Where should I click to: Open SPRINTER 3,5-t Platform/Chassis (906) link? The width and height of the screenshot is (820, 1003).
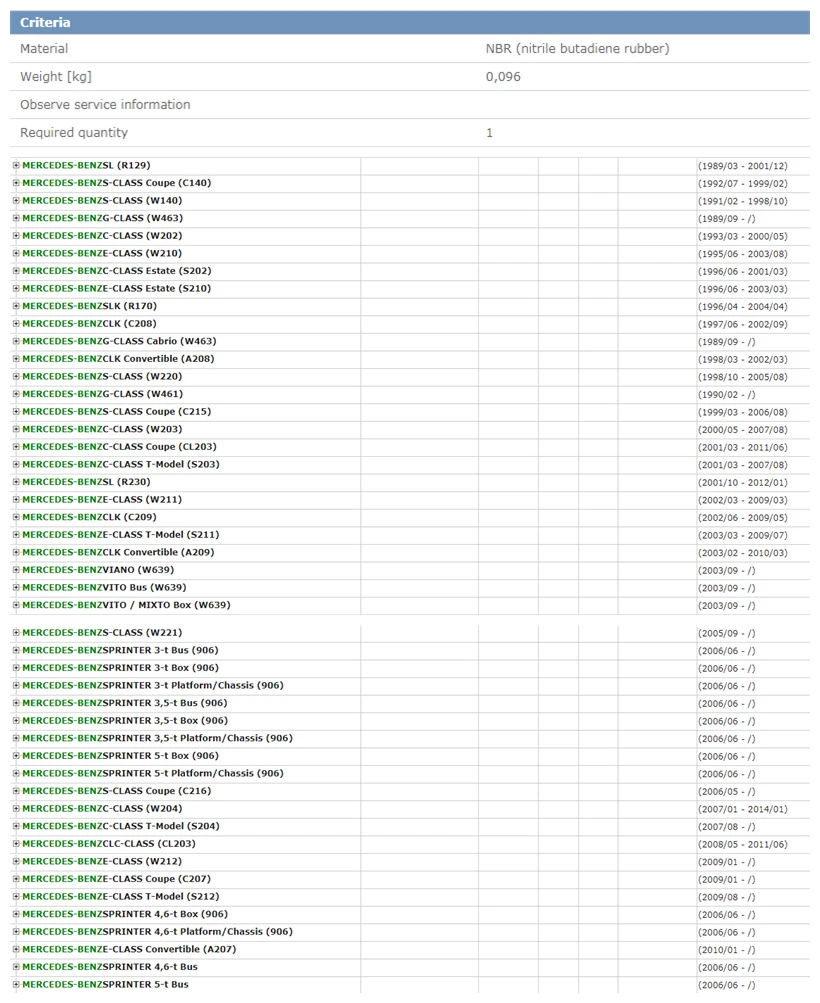click(x=157, y=738)
